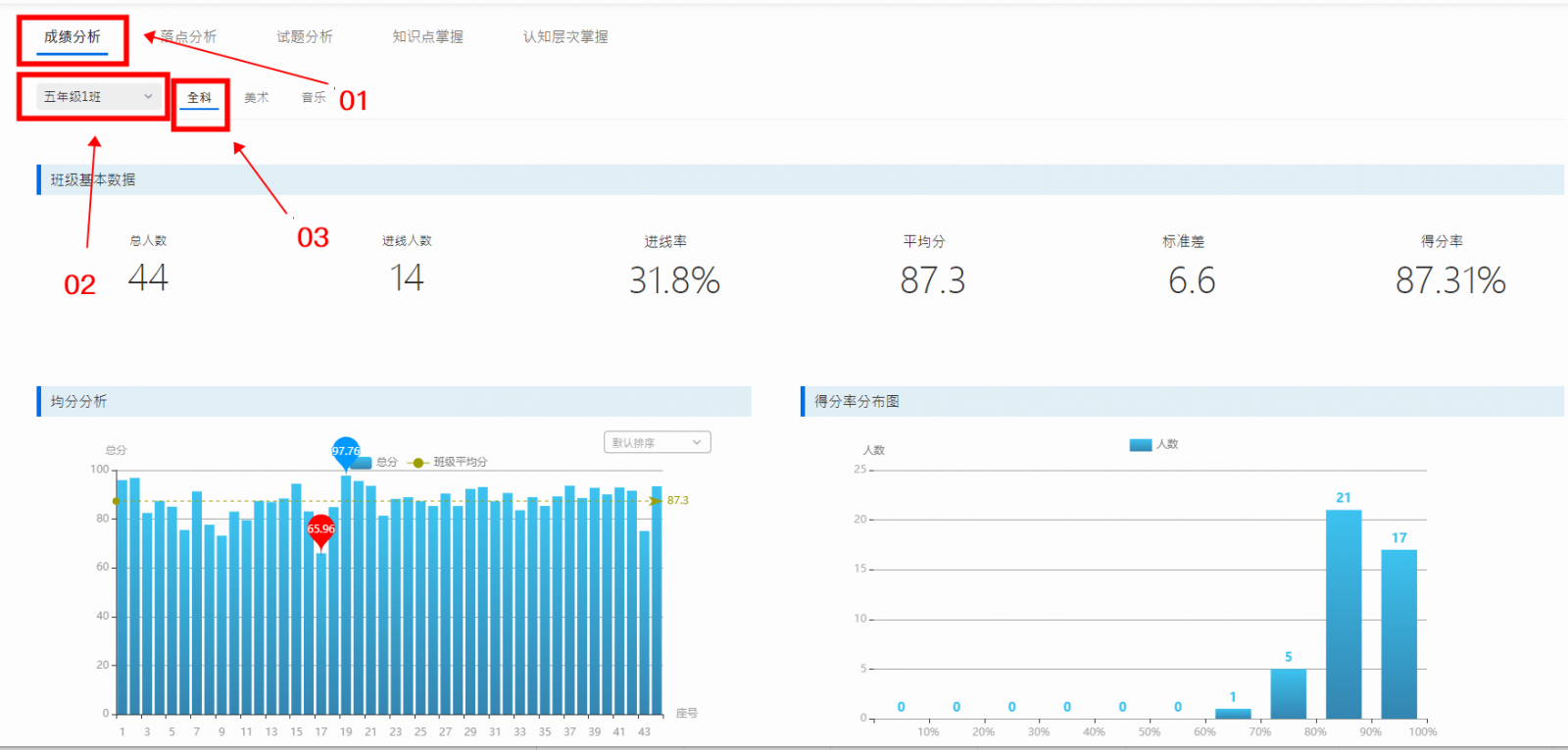The image size is (1568, 750).
Task: Click the chevron arrow in 默认排序 selector
Action: (x=697, y=443)
